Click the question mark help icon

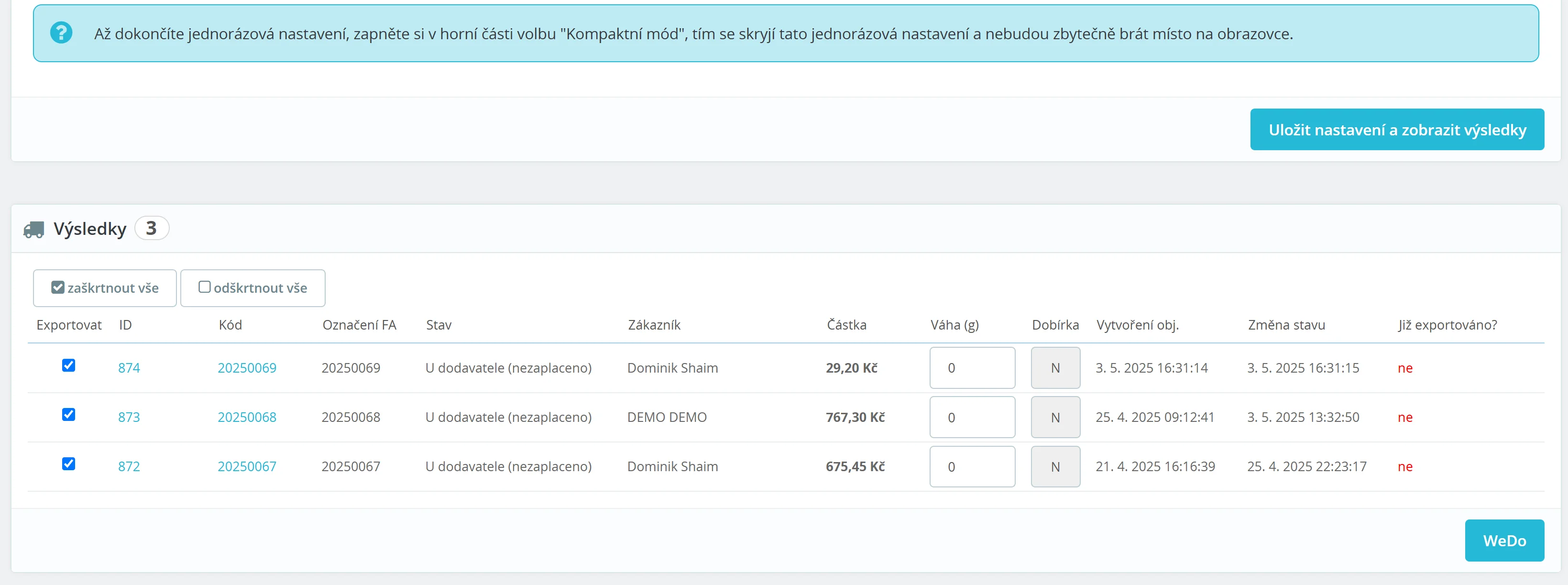[61, 32]
